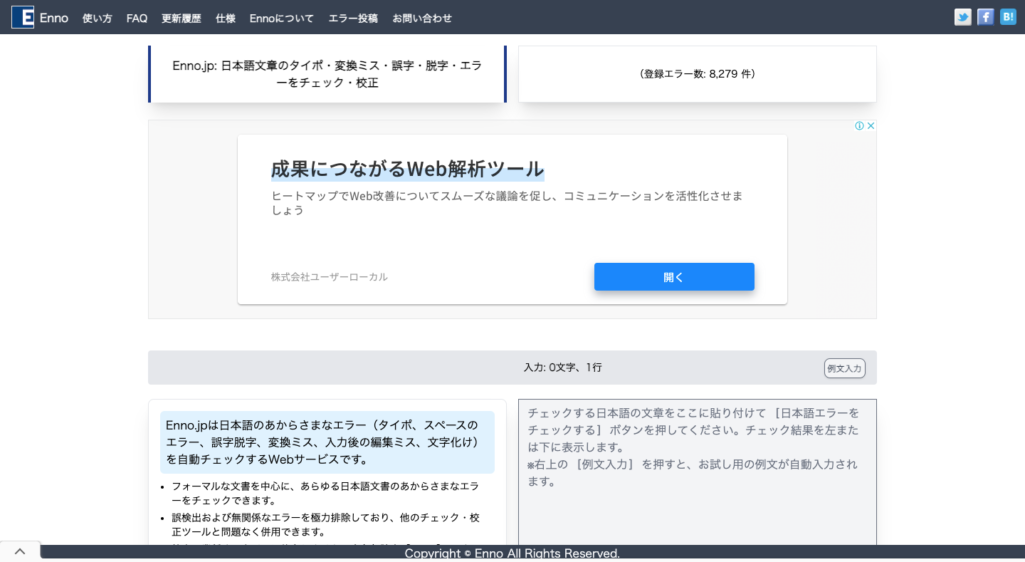Open the Ennoについて page
Screen dimensions: 1025x562
(281, 18)
